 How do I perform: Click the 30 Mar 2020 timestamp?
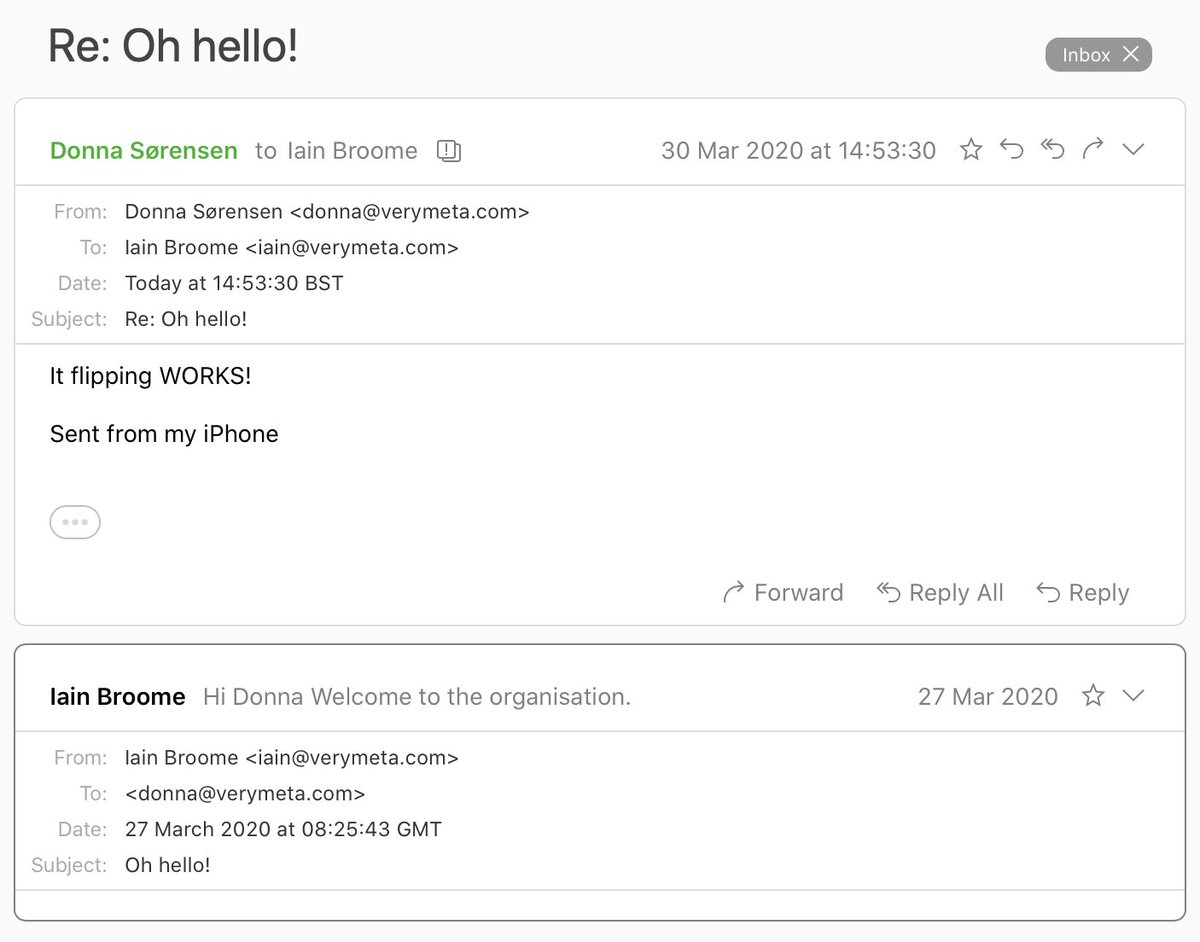pyautogui.click(x=799, y=151)
